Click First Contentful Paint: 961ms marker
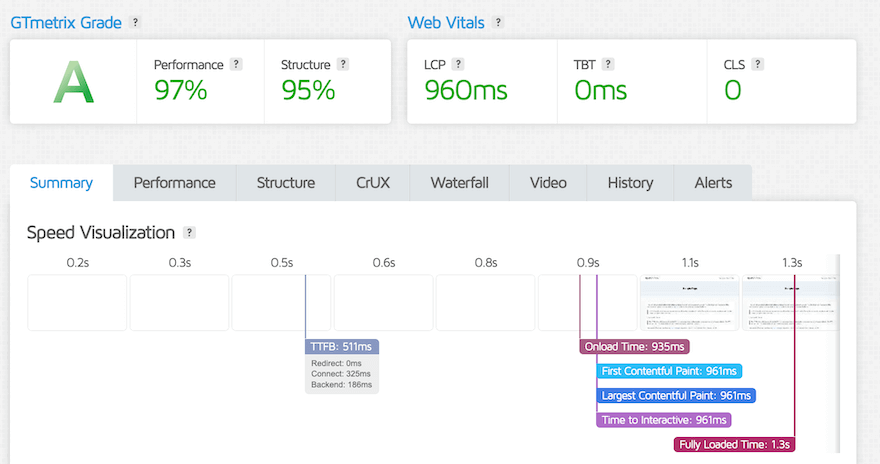Viewport: 880px width, 464px height. (x=669, y=371)
